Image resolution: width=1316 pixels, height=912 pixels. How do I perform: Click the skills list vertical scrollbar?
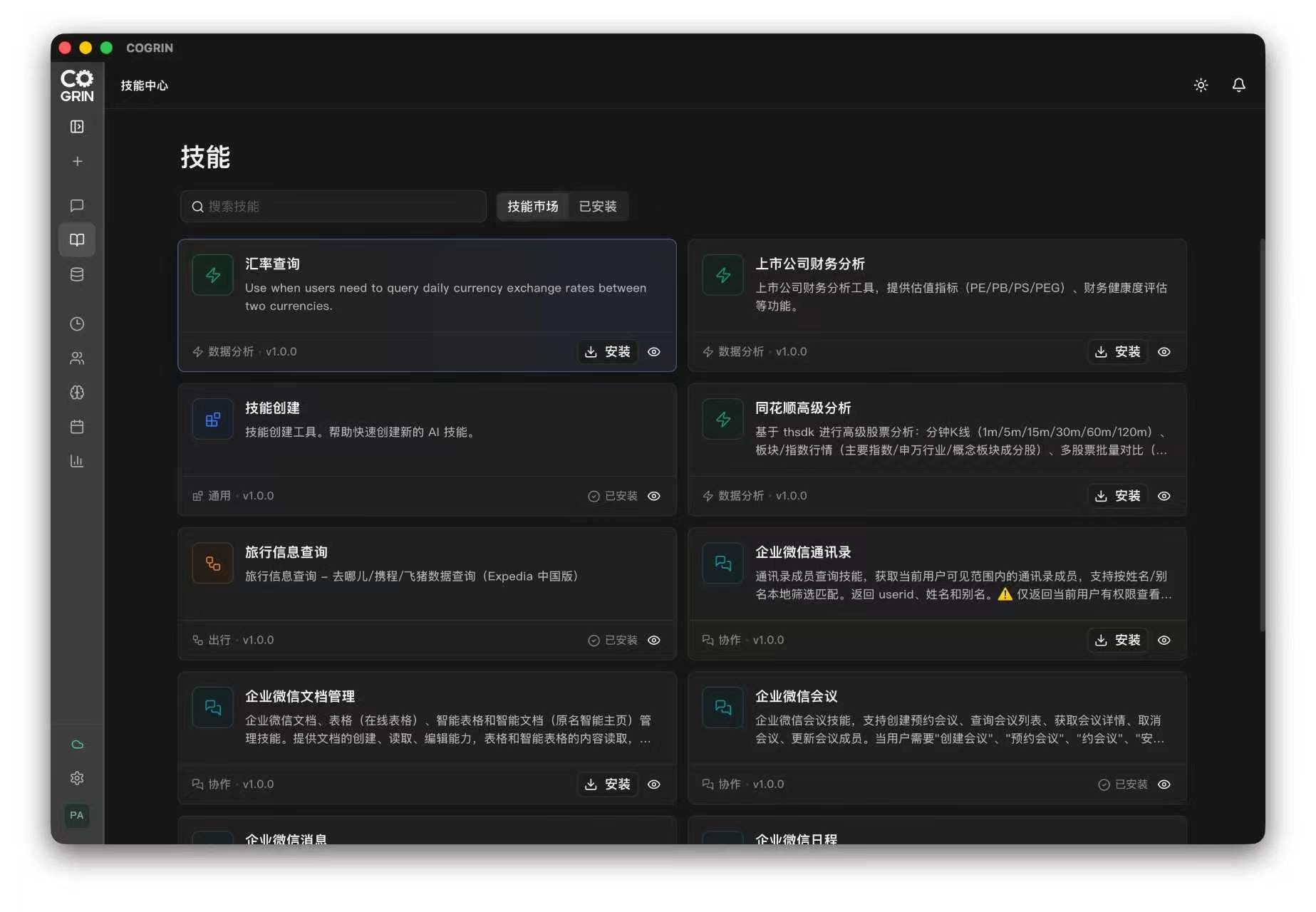pyautogui.click(x=1262, y=435)
